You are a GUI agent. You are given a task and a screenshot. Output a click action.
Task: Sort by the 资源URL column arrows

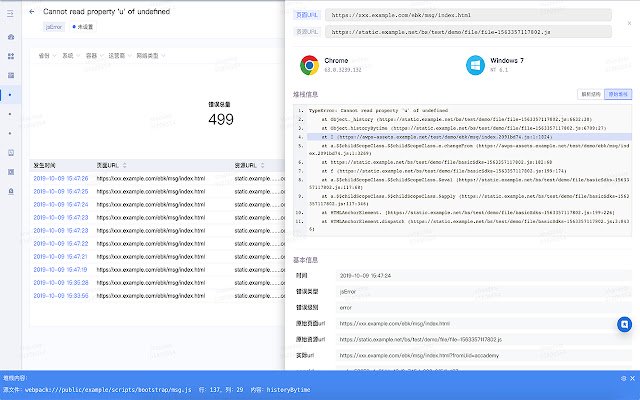[x=262, y=165]
